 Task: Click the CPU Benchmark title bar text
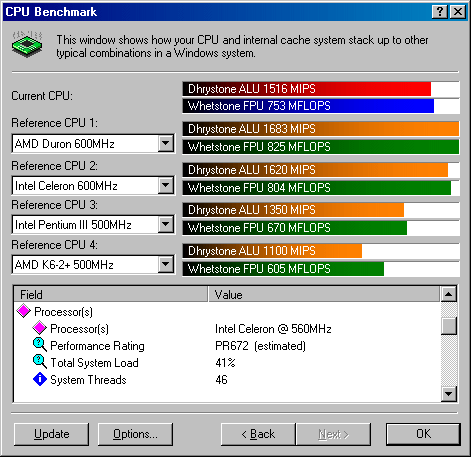51,12
